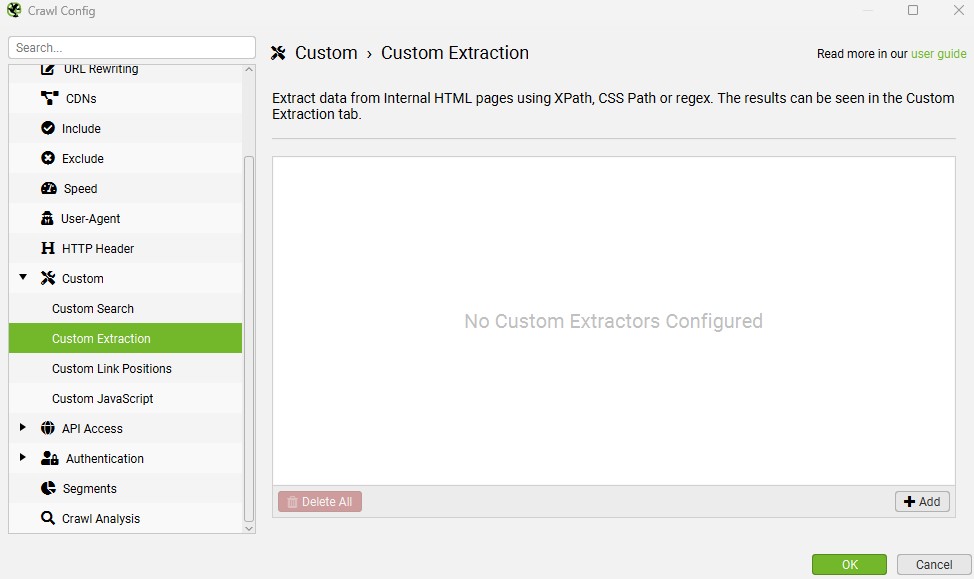
Task: Click the Exclude X circle icon
Action: tap(47, 158)
